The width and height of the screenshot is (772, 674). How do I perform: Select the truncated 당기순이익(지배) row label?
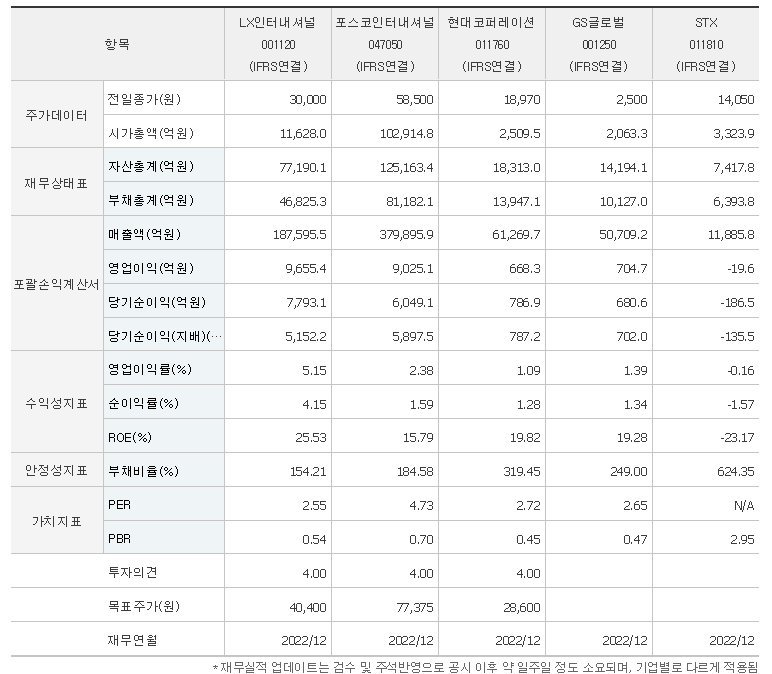pyautogui.click(x=165, y=336)
